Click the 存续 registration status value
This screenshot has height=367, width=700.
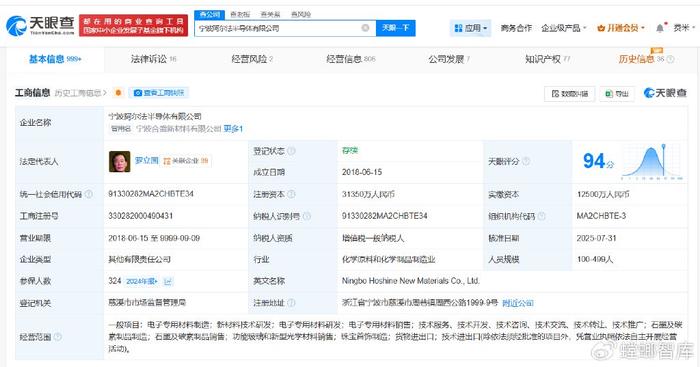click(350, 151)
